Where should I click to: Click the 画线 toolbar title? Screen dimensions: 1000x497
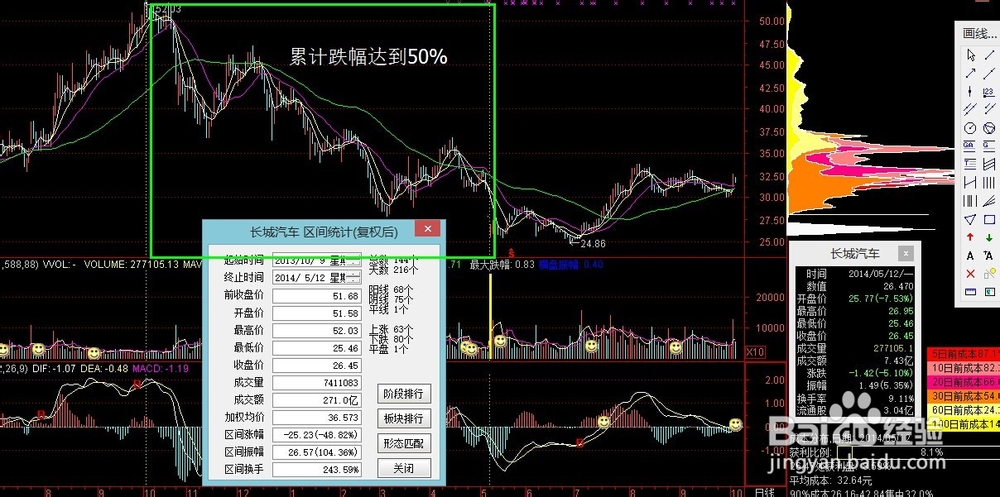(x=978, y=33)
